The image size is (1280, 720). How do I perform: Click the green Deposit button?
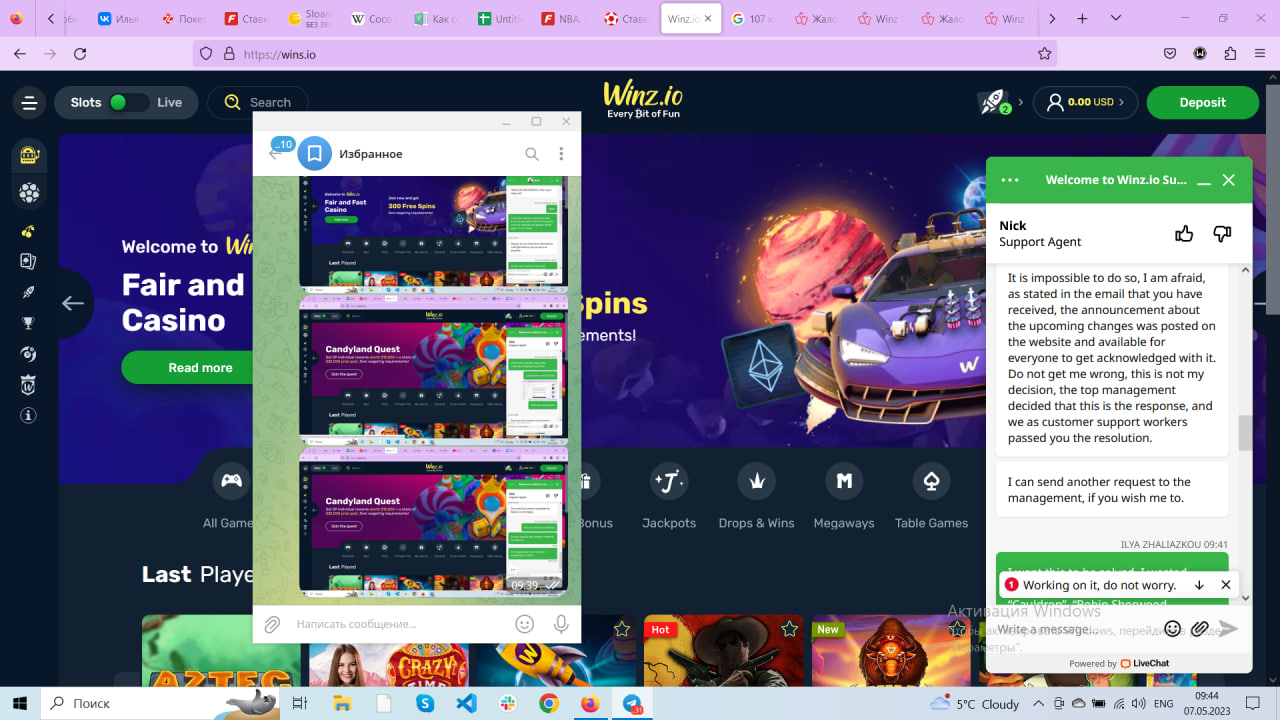[x=1202, y=102]
